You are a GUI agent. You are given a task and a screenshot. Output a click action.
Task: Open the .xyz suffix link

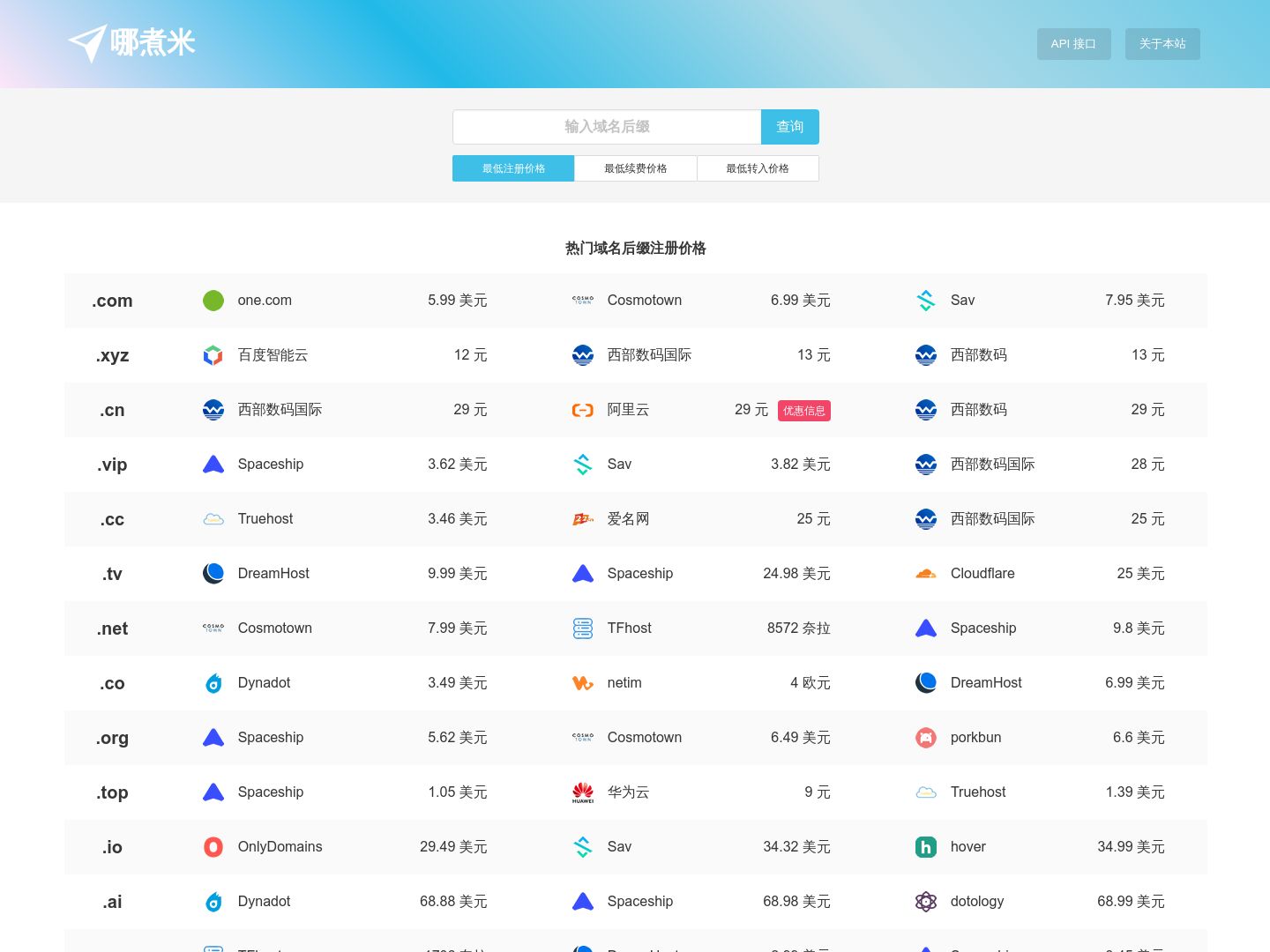112,355
